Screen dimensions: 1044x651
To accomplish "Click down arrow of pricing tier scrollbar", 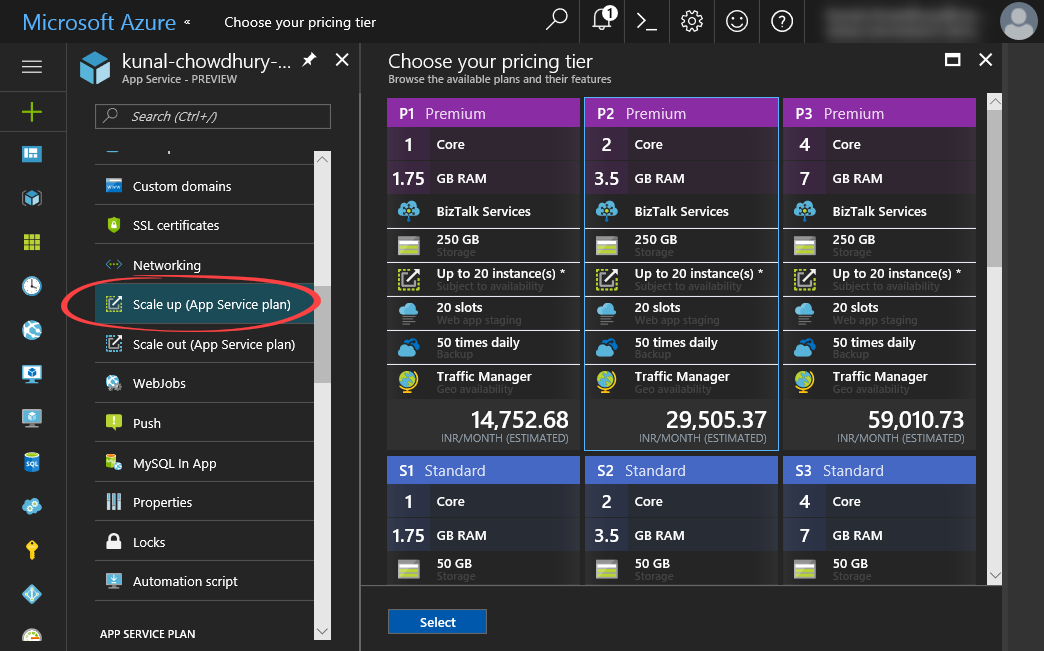I will coord(995,576).
